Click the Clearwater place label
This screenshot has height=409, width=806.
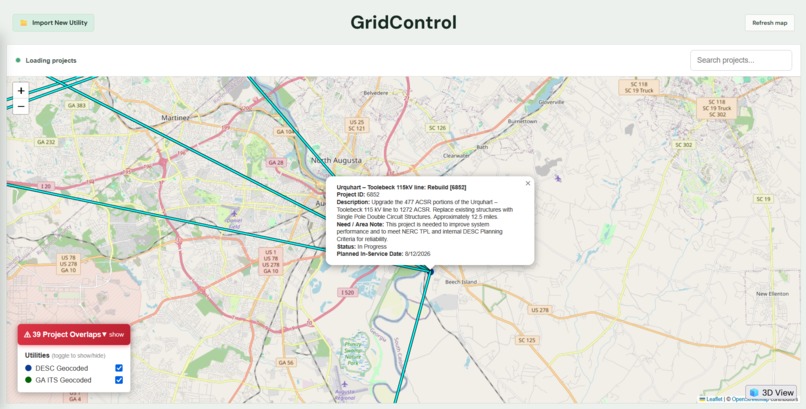[x=456, y=155]
